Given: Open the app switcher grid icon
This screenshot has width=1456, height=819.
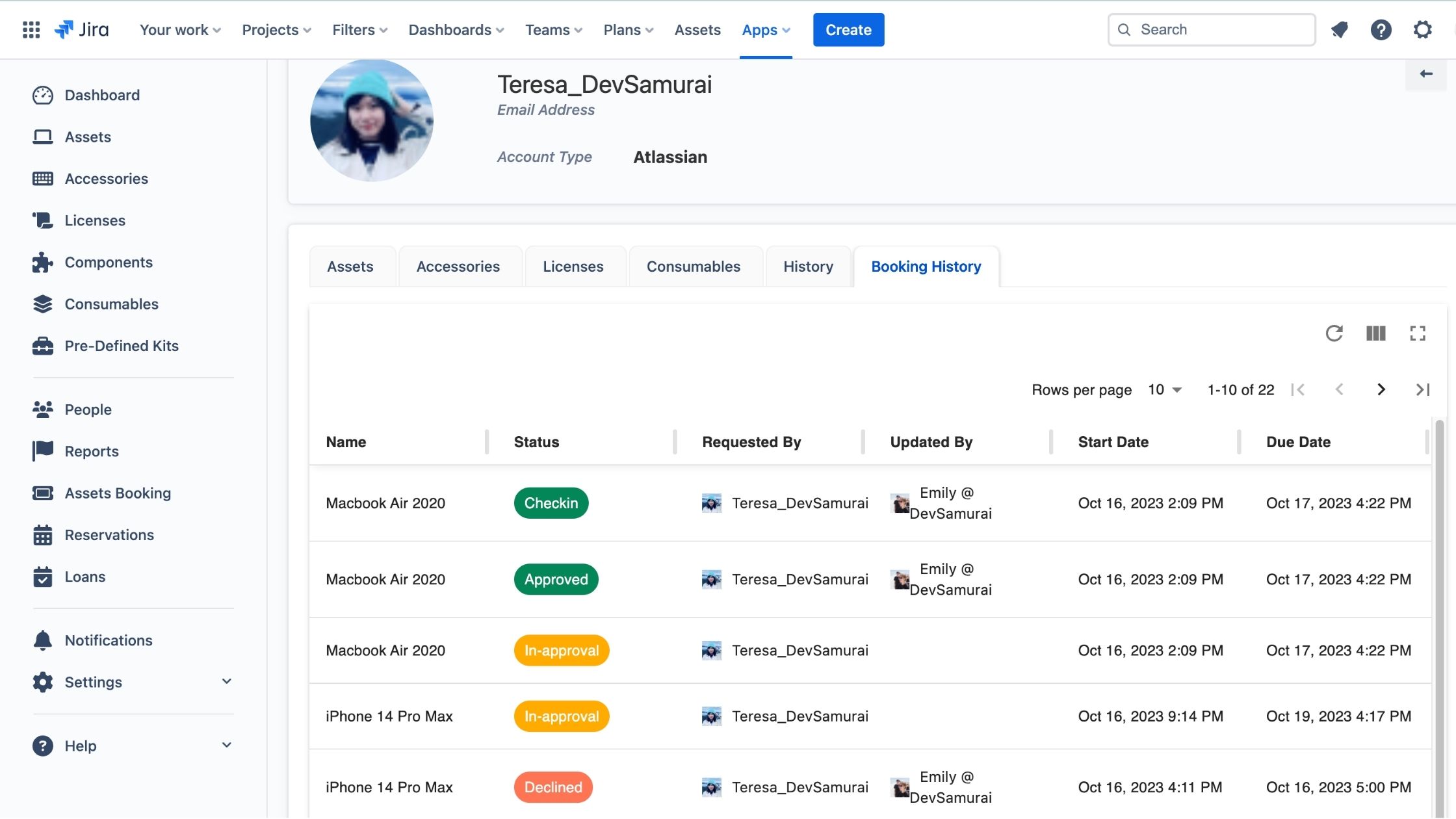Looking at the screenshot, I should (x=31, y=30).
